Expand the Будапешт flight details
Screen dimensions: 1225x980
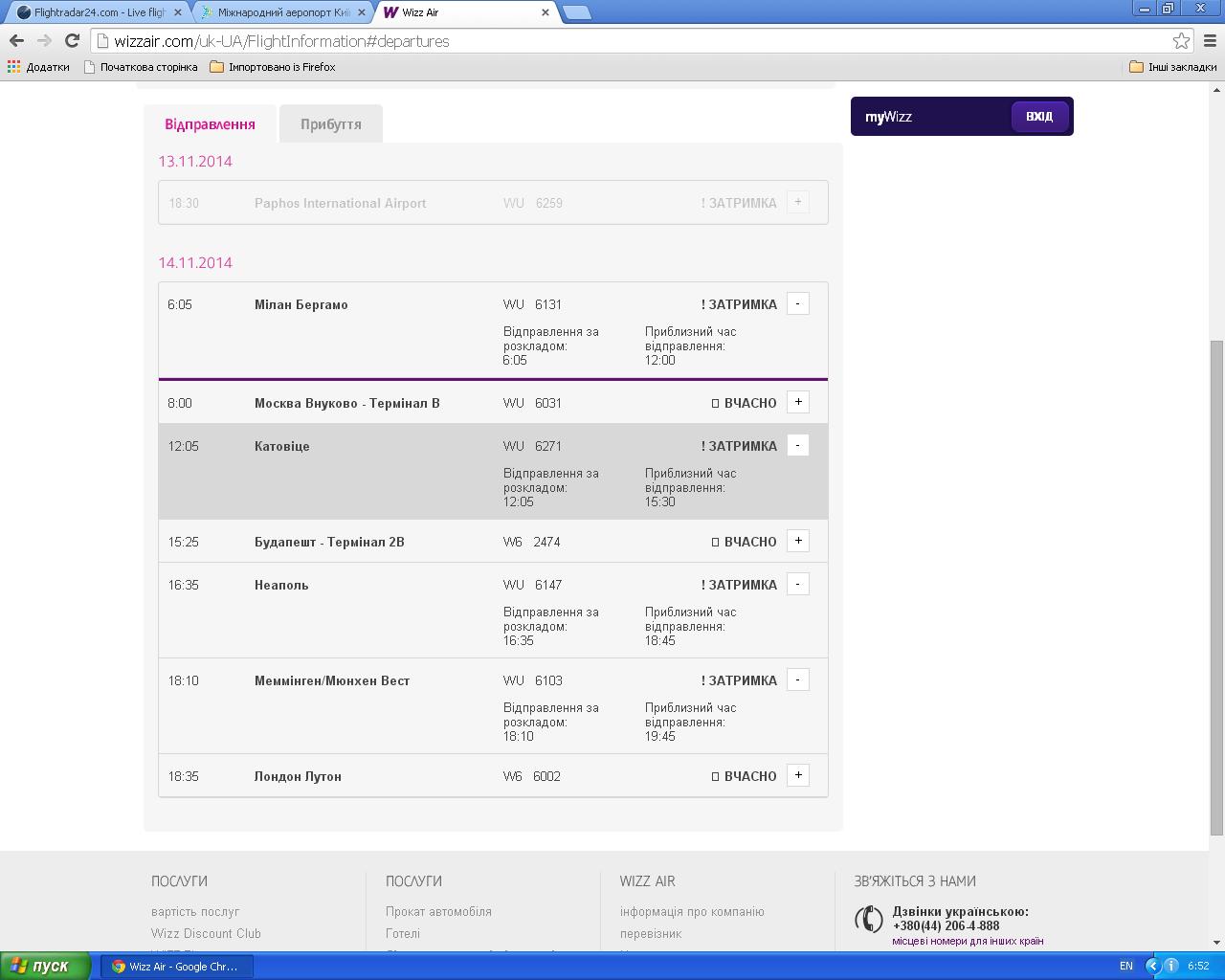point(797,541)
